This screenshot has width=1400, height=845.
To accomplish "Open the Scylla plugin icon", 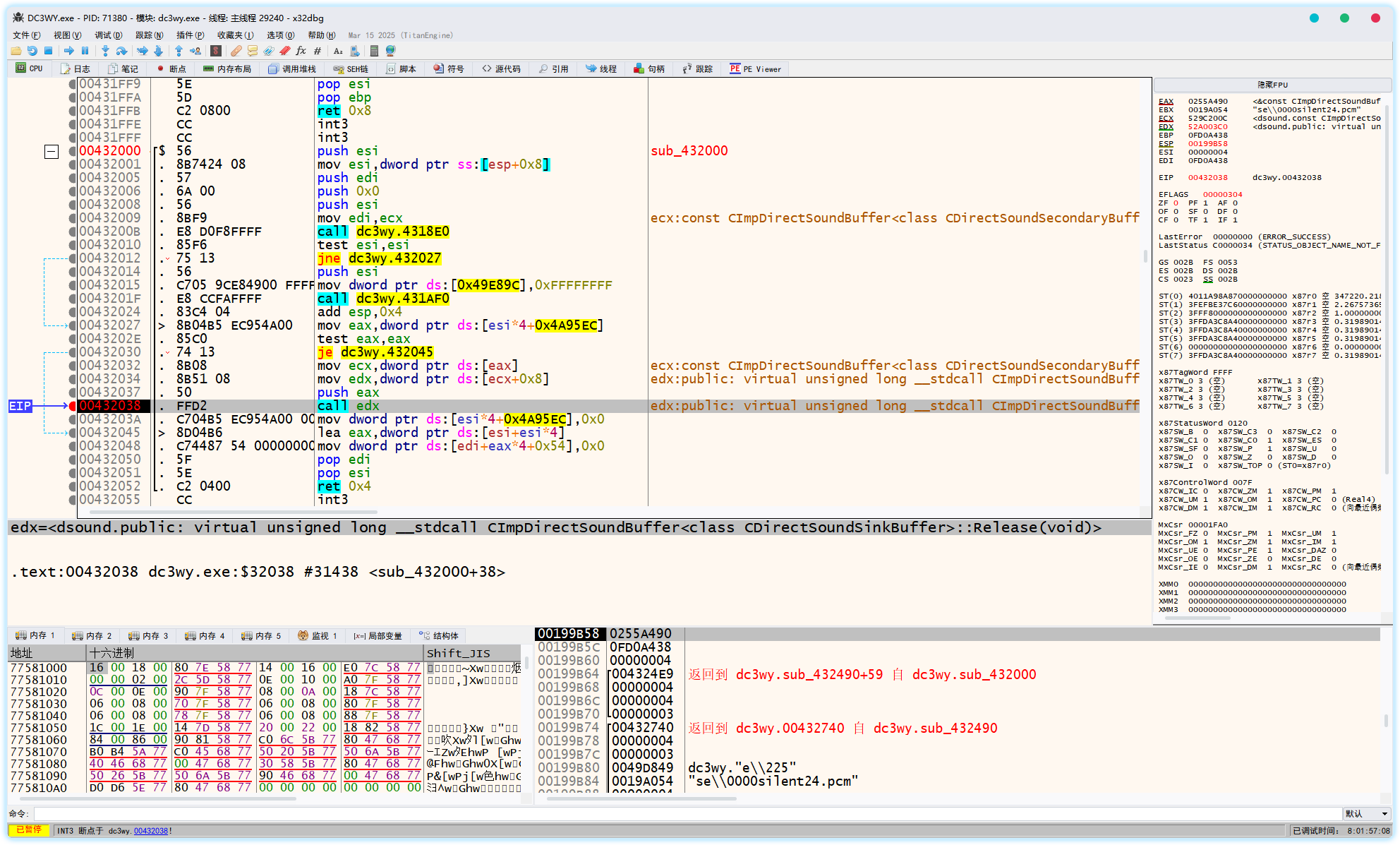I will (216, 51).
